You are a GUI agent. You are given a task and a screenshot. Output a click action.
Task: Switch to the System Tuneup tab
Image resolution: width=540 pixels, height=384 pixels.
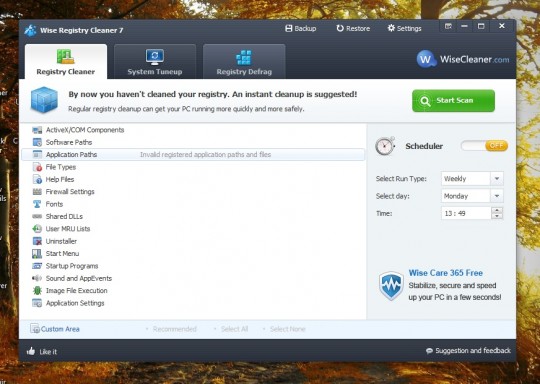155,62
